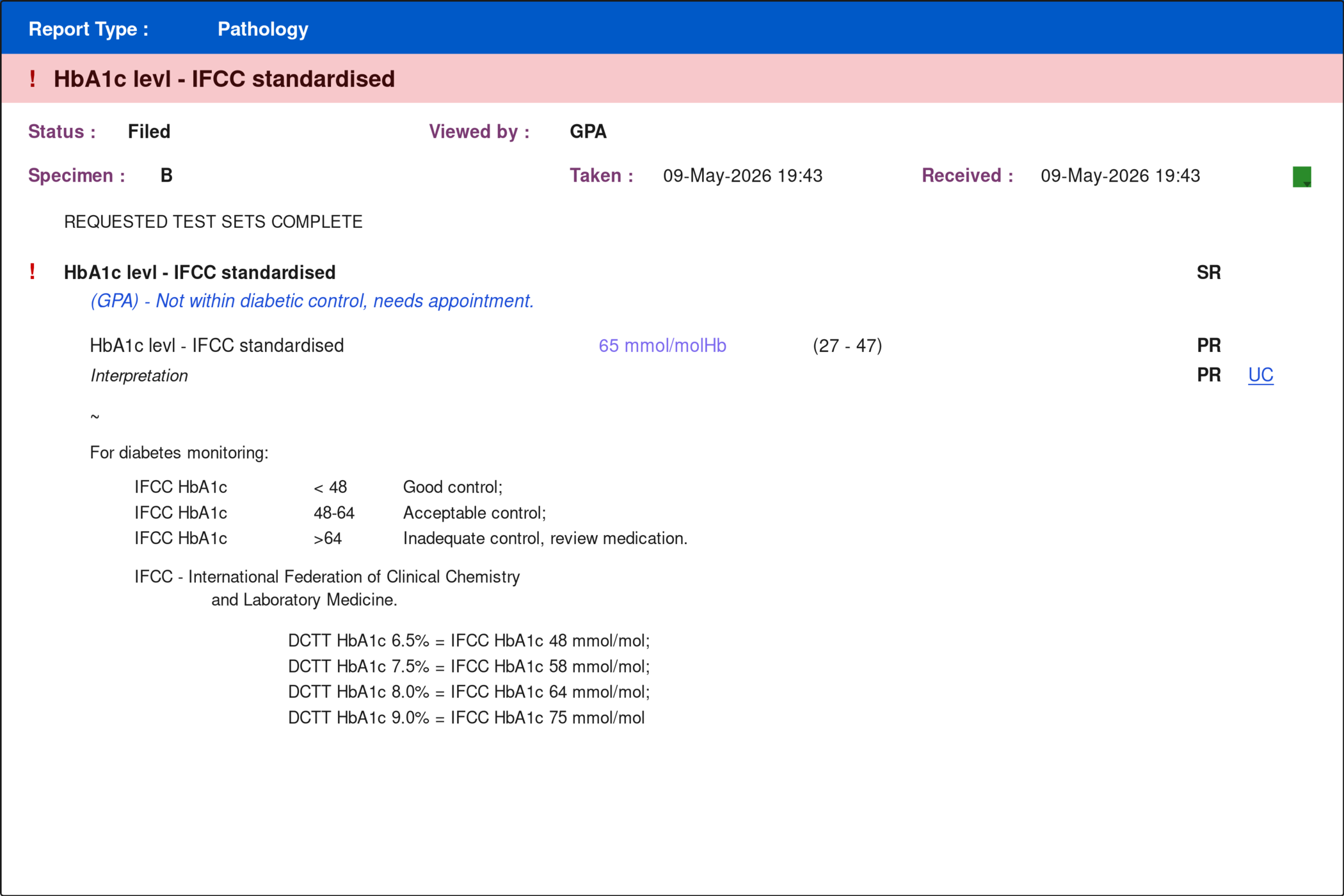This screenshot has height=896, width=1344.
Task: Click the reference range (27 - 47)
Action: 847,346
